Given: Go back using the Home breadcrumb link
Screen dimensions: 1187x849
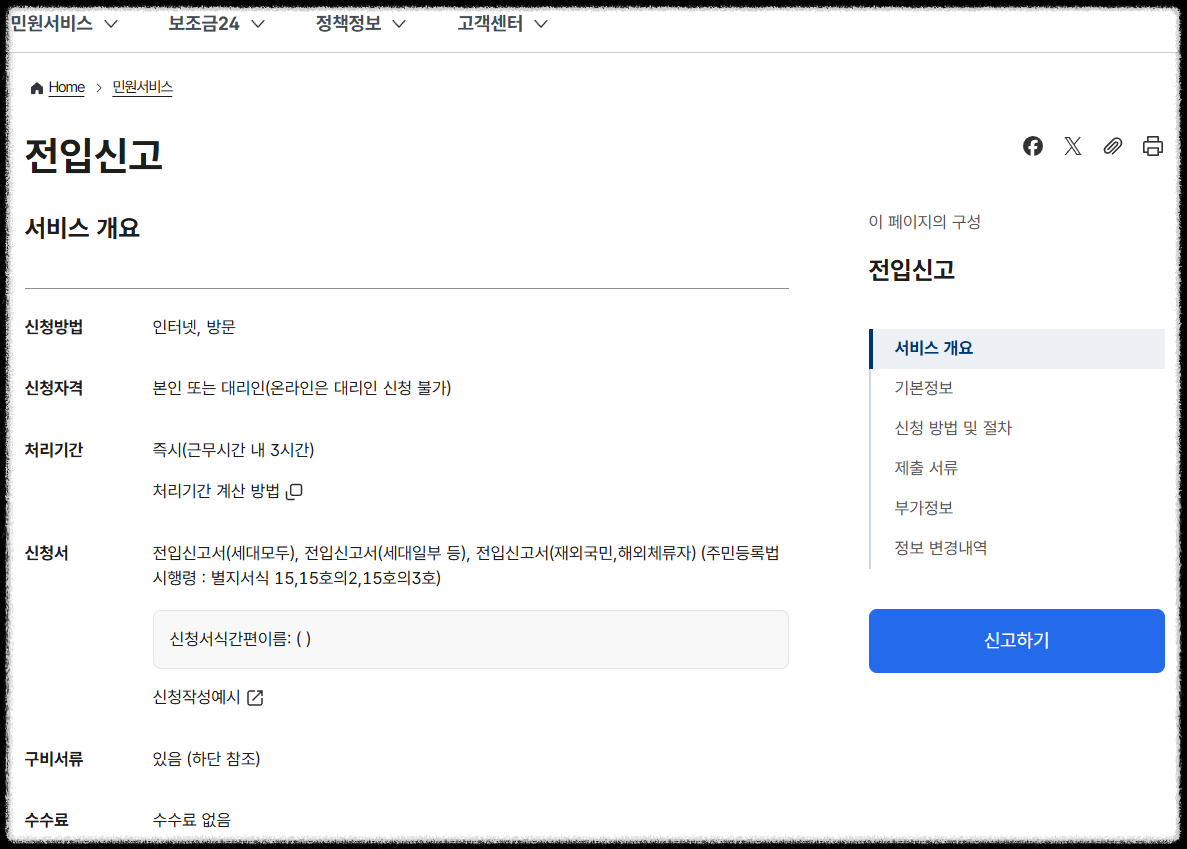Looking at the screenshot, I should (x=66, y=87).
